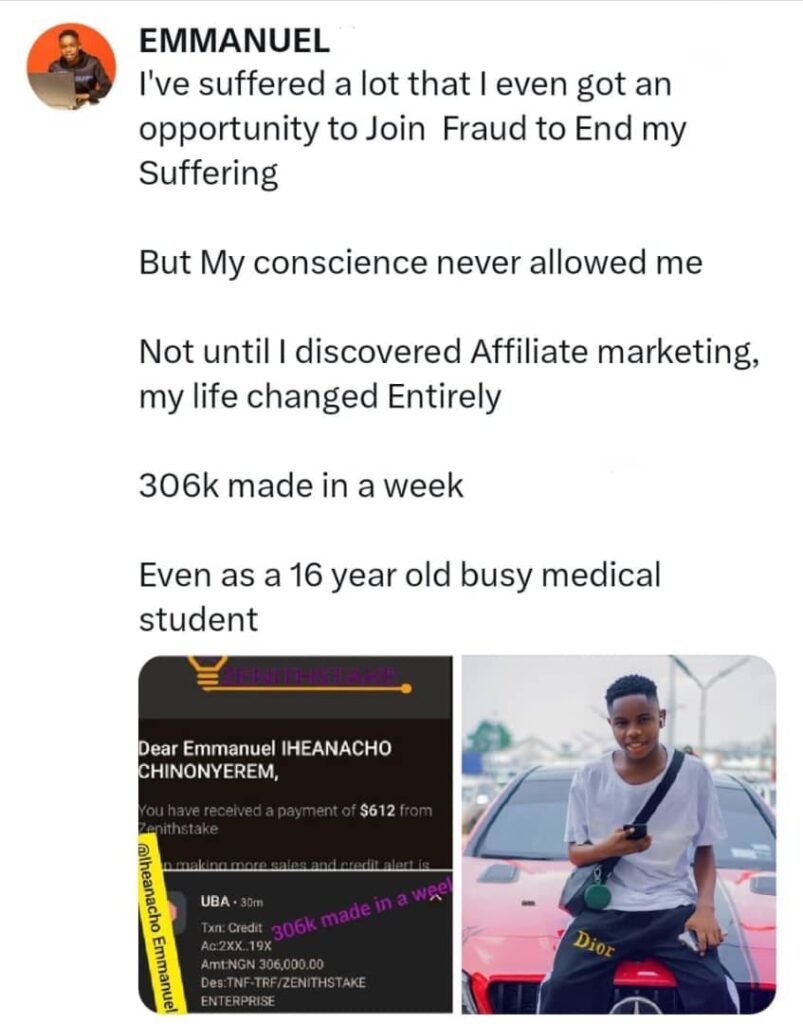Click the "But My conscience never allowed me" line
The image size is (803, 1024).
[x=420, y=263]
